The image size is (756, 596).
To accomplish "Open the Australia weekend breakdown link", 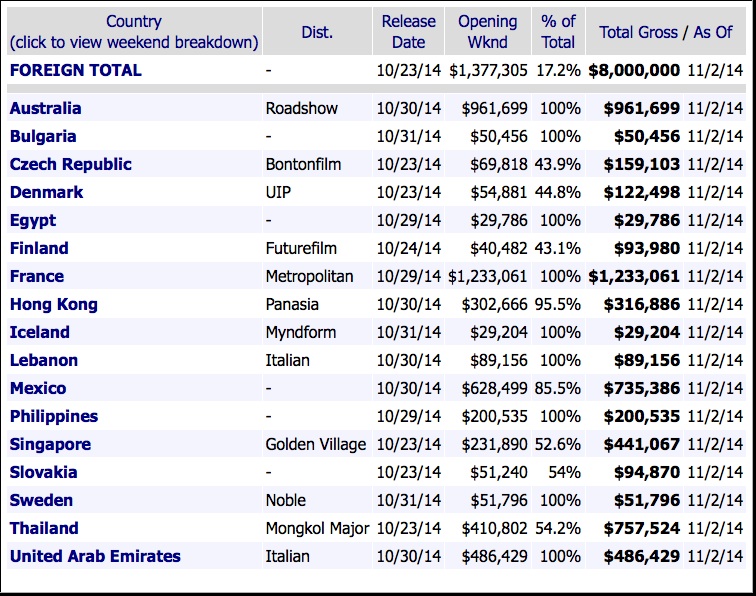I will [46, 108].
